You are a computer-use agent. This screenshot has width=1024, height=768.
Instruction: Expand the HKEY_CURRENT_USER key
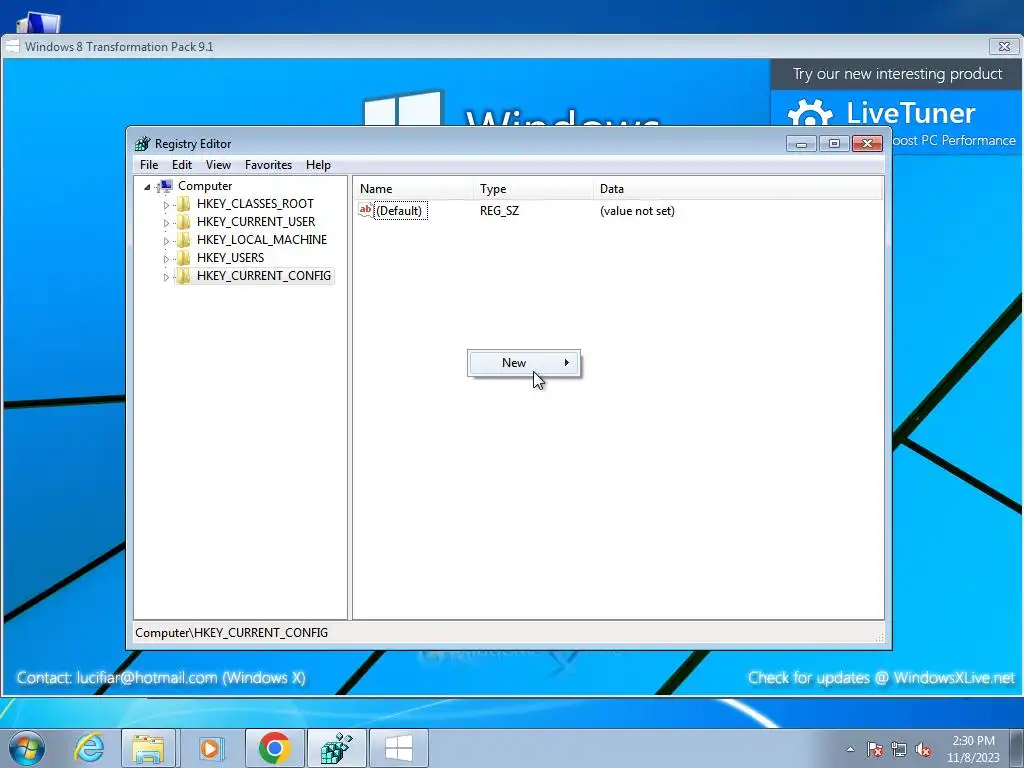point(166,223)
